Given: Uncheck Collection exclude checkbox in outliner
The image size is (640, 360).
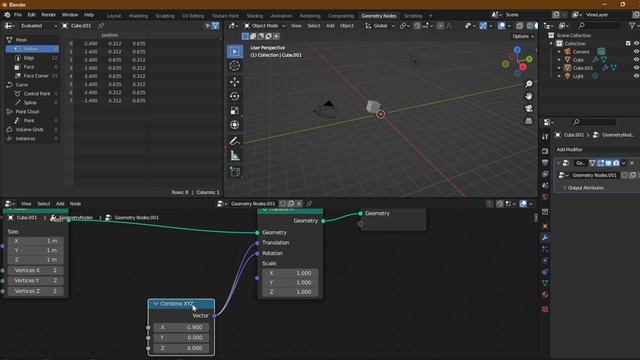Looking at the screenshot, I should click(628, 43).
